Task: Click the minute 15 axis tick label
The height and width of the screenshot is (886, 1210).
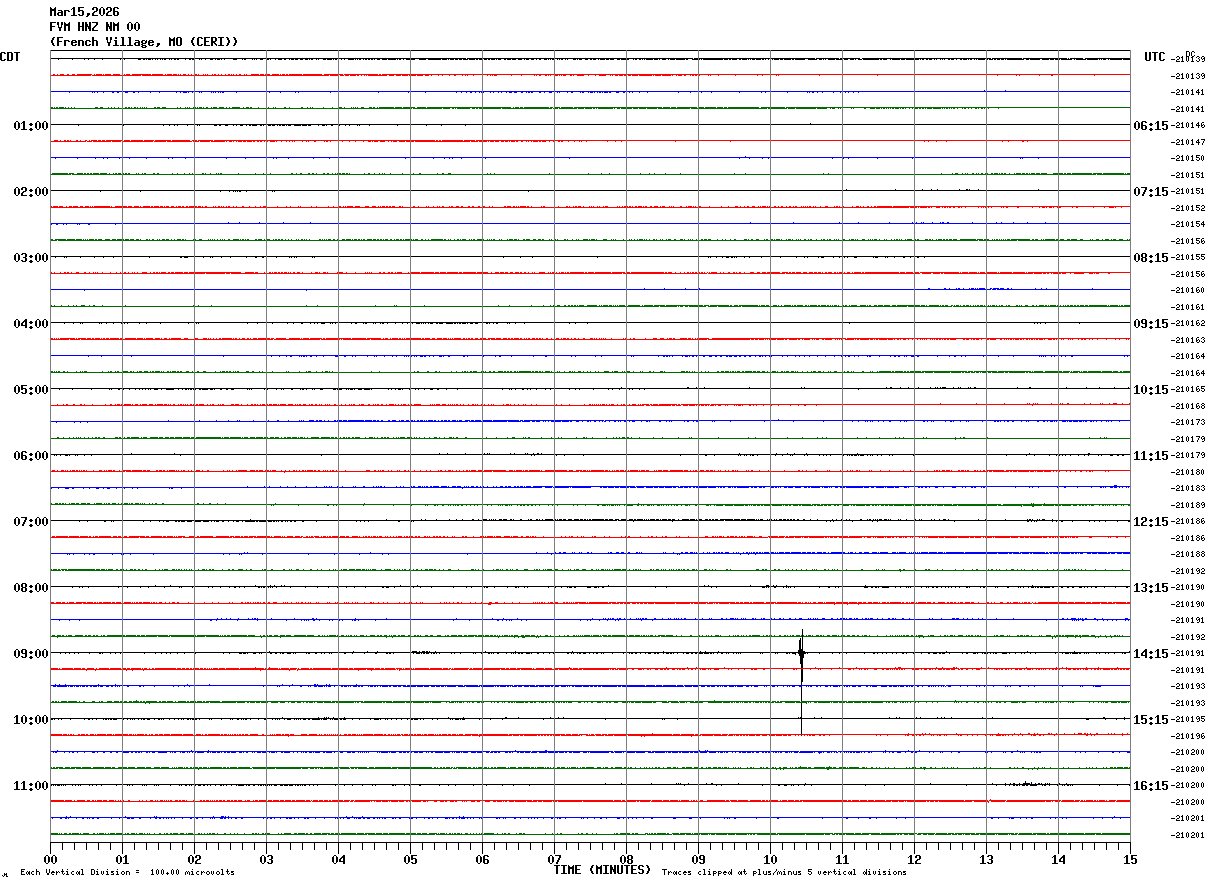Action: pyautogui.click(x=1130, y=859)
